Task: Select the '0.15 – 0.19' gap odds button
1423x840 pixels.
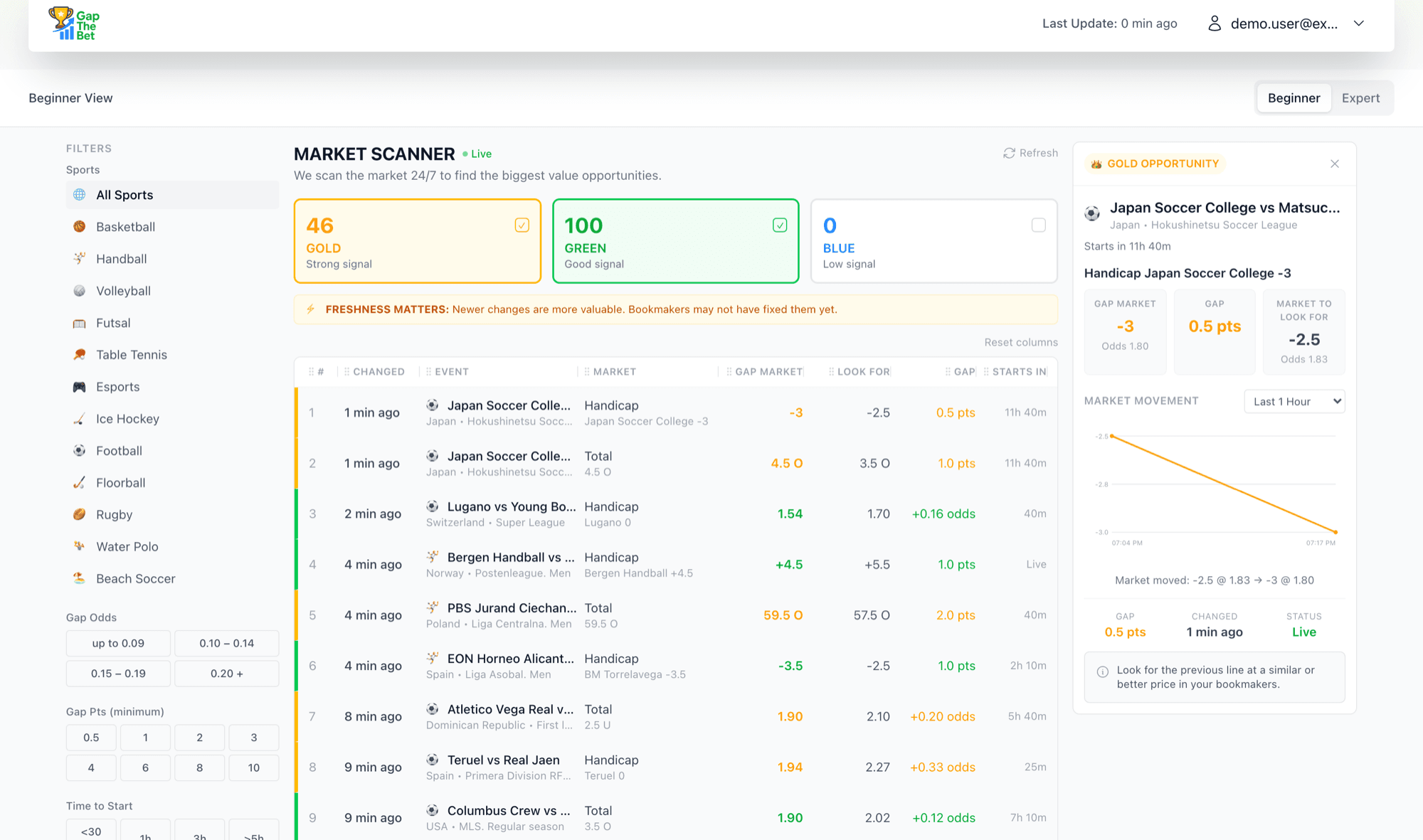Action: pos(118,674)
